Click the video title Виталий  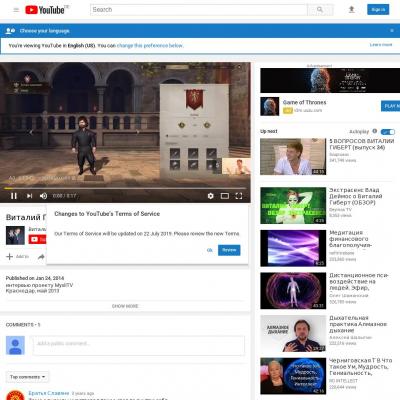click(x=26, y=217)
